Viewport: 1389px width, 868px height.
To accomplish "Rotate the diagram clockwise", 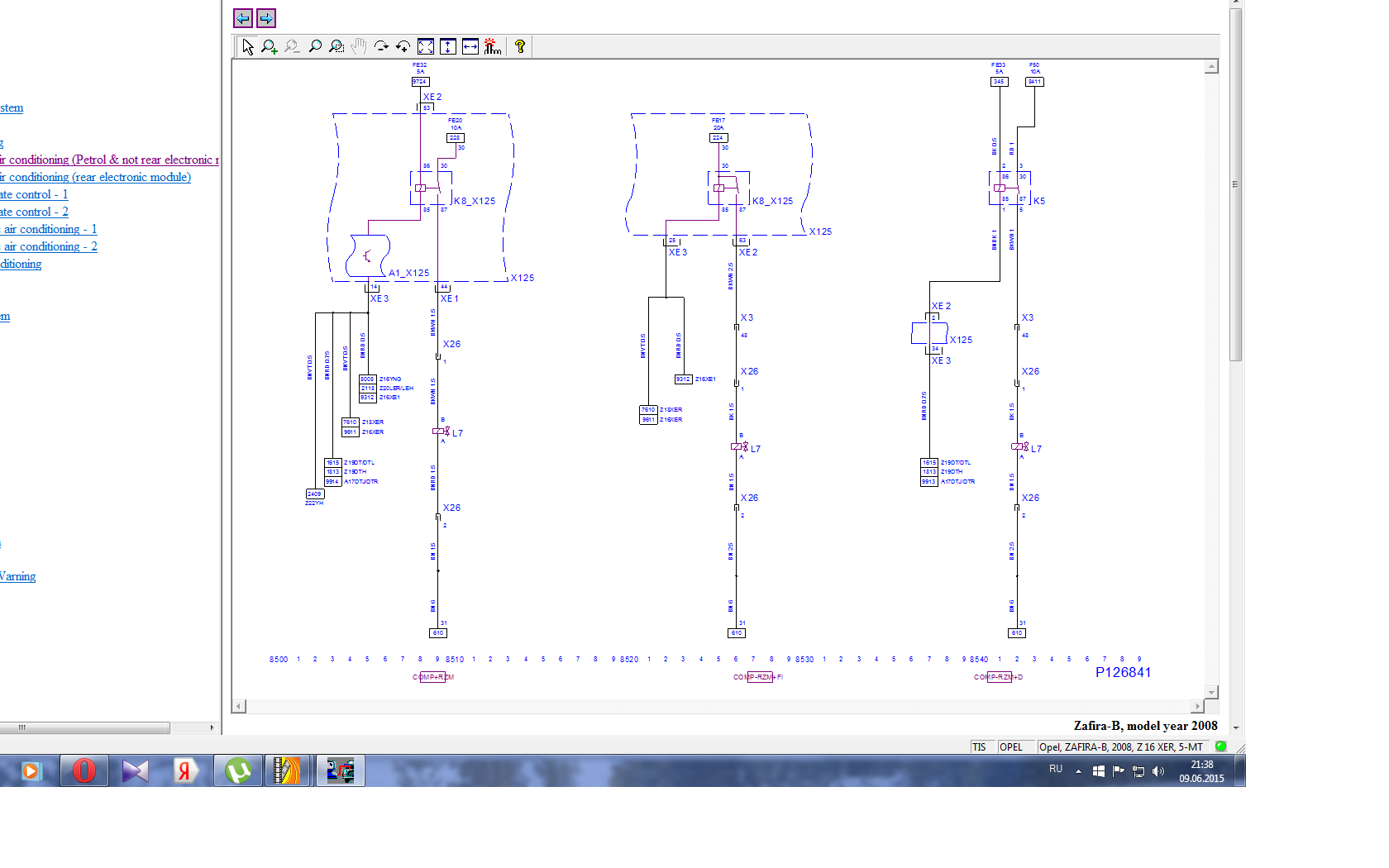I will 381,47.
